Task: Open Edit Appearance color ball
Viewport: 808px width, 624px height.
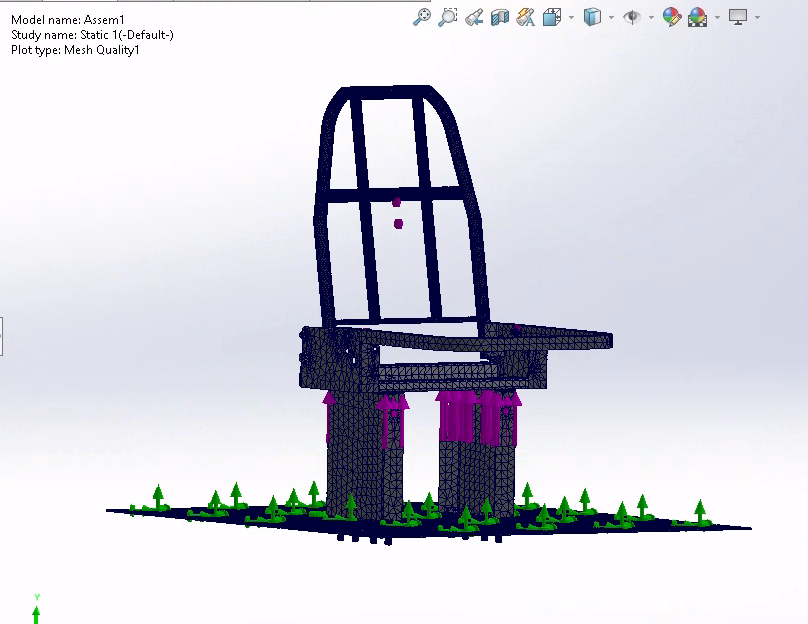Action: [671, 17]
